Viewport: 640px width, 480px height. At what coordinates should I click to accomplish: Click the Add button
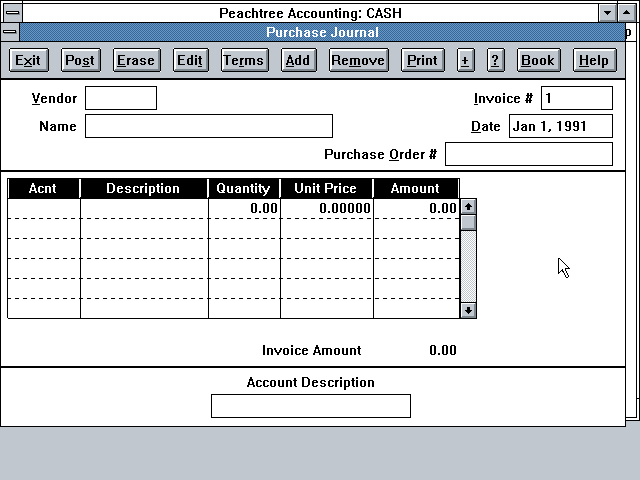tap(298, 60)
